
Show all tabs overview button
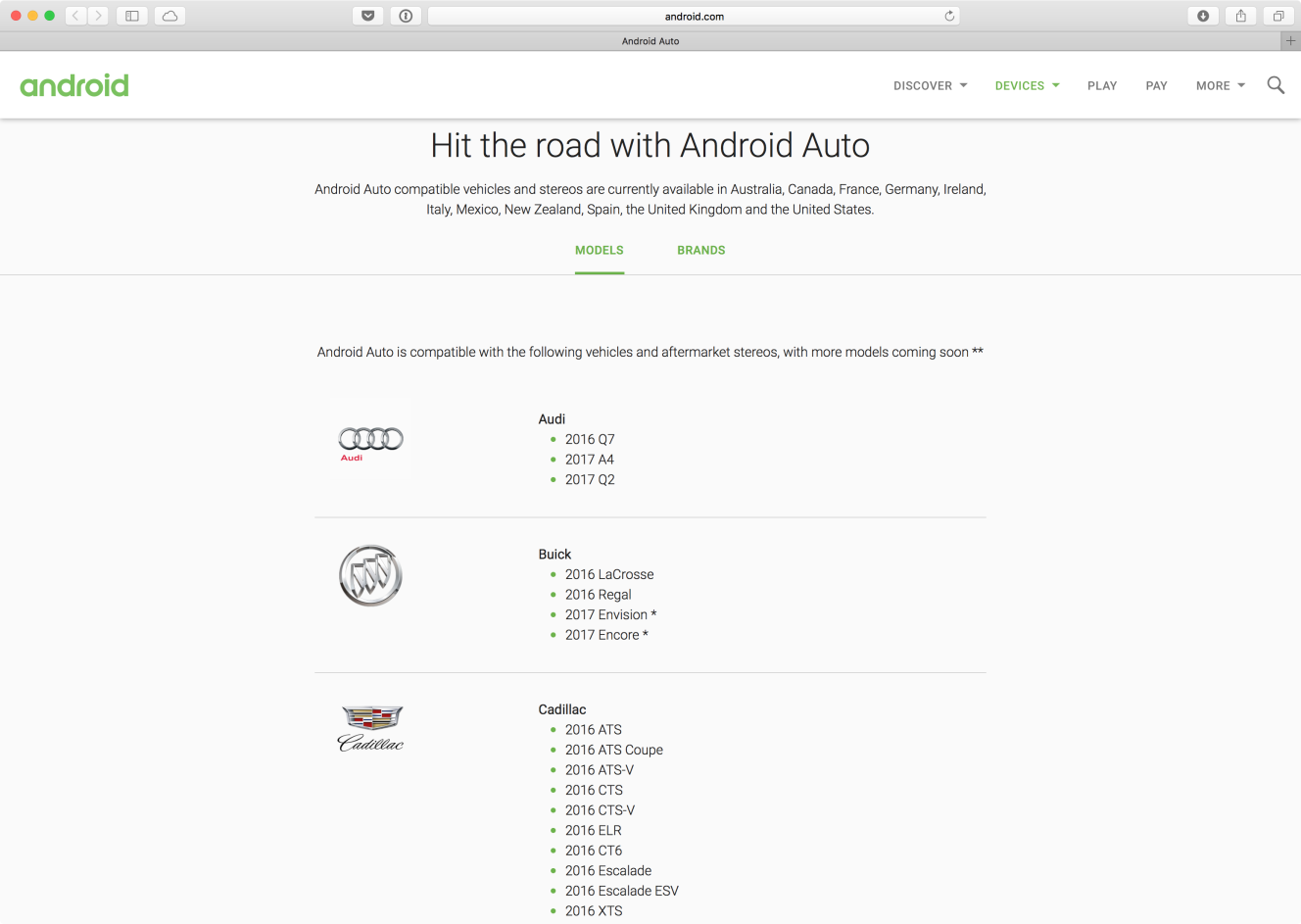tap(1278, 16)
